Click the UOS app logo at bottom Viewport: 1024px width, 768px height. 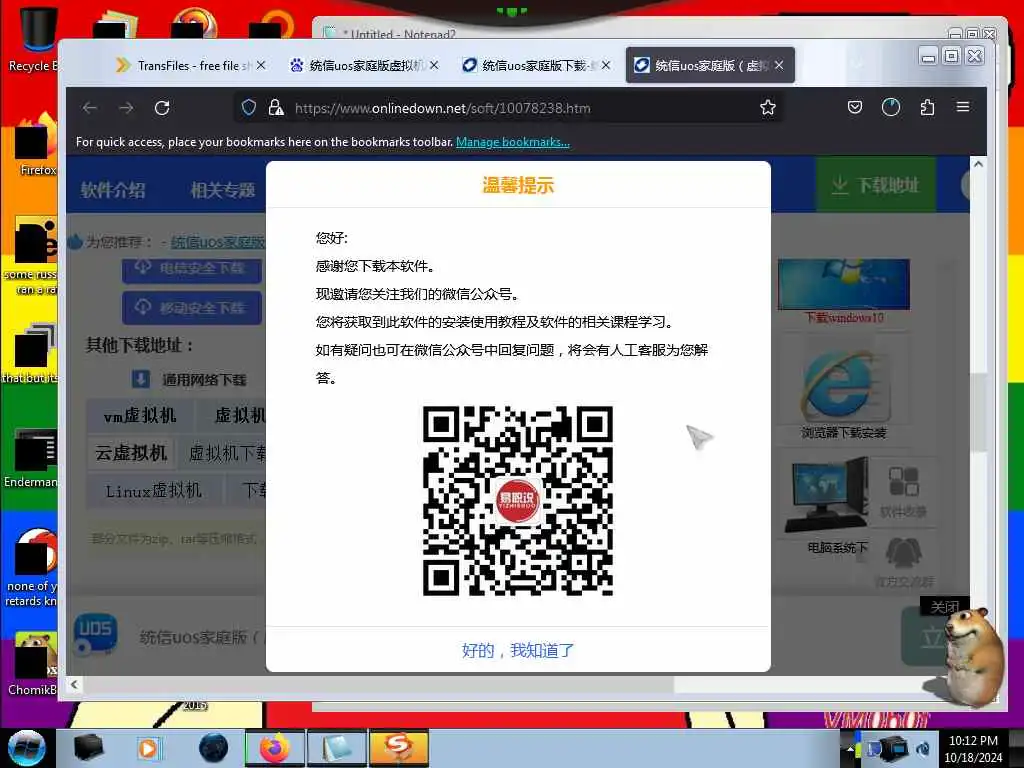click(95, 633)
